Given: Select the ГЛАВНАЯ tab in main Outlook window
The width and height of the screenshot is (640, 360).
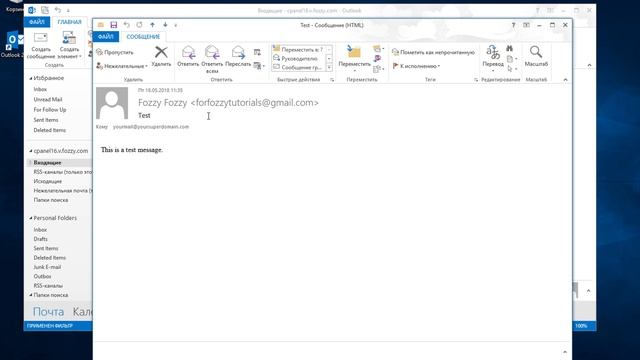Looking at the screenshot, I should pyautogui.click(x=69, y=22).
